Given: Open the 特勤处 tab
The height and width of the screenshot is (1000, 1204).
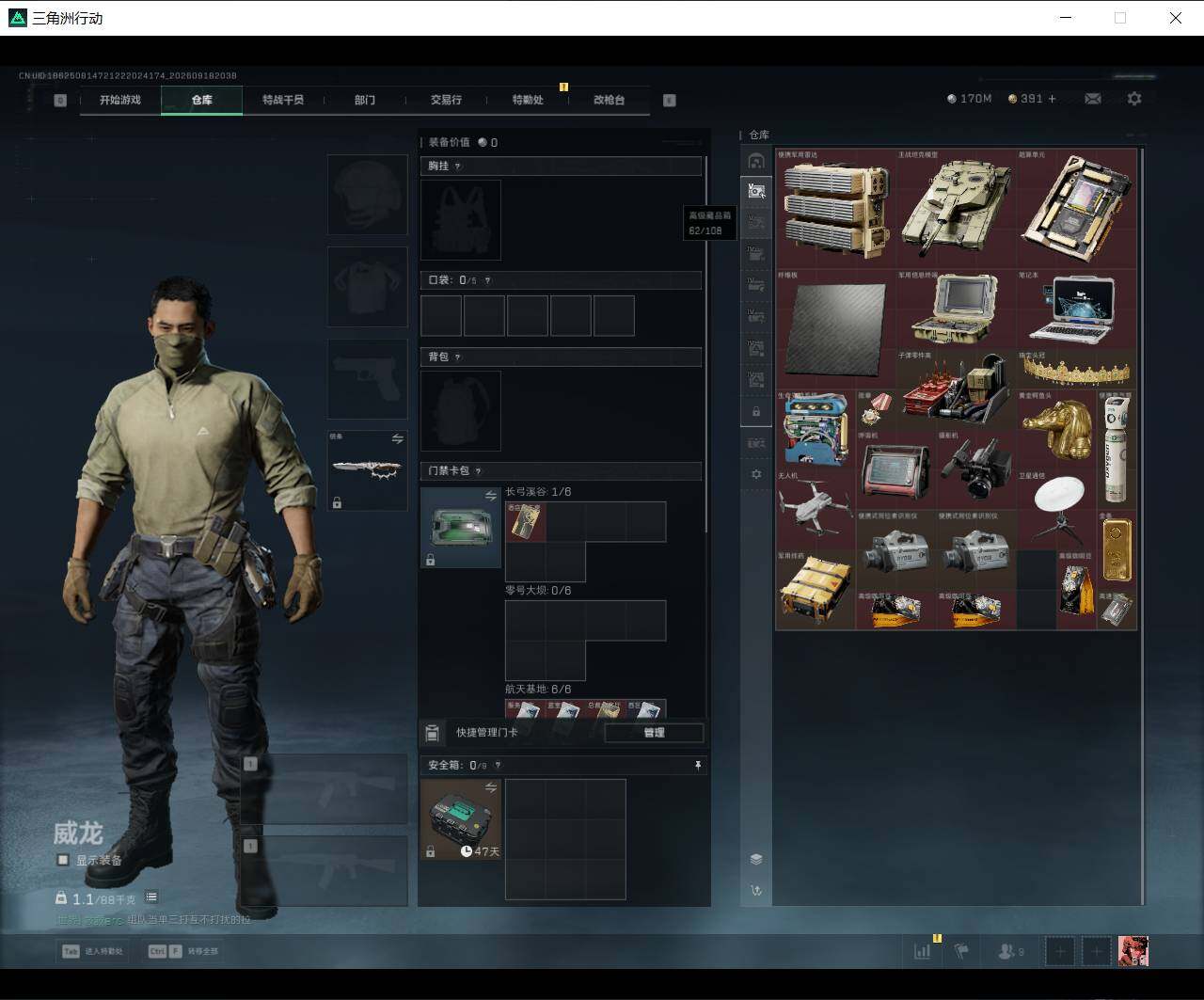Looking at the screenshot, I should coord(528,100).
